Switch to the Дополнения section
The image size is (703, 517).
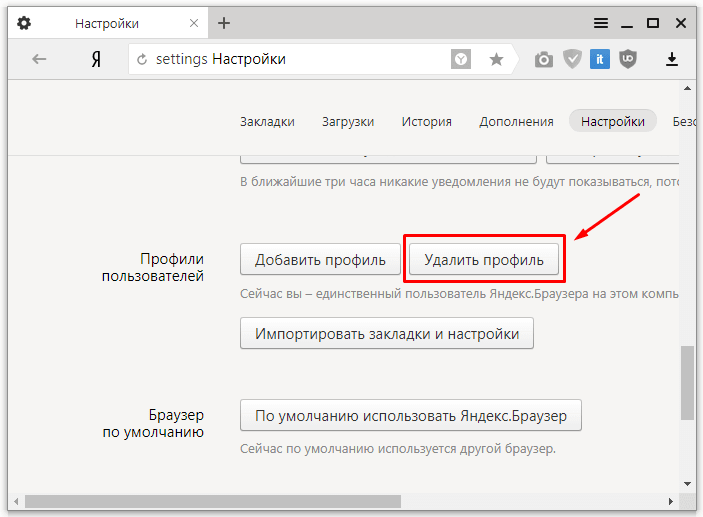pyautogui.click(x=516, y=122)
